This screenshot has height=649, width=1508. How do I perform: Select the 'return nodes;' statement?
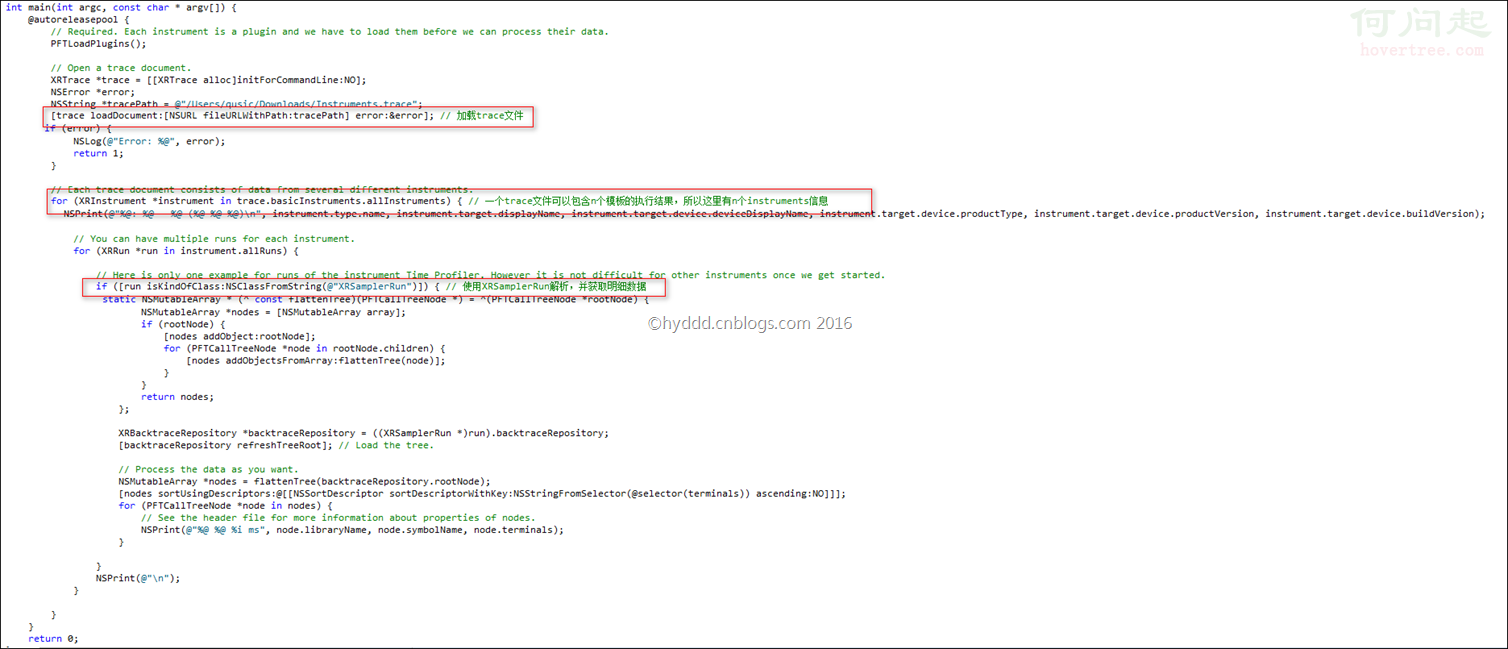[x=177, y=396]
